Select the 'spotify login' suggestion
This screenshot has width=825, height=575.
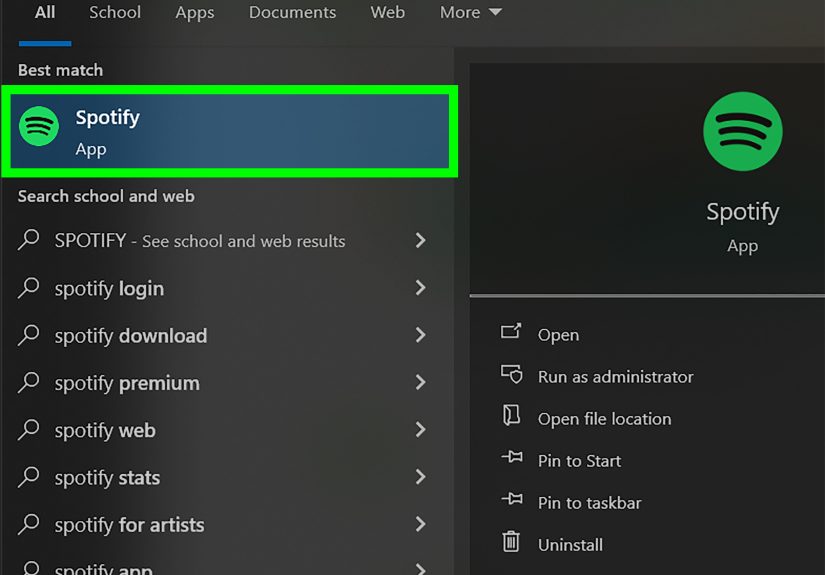tap(226, 288)
